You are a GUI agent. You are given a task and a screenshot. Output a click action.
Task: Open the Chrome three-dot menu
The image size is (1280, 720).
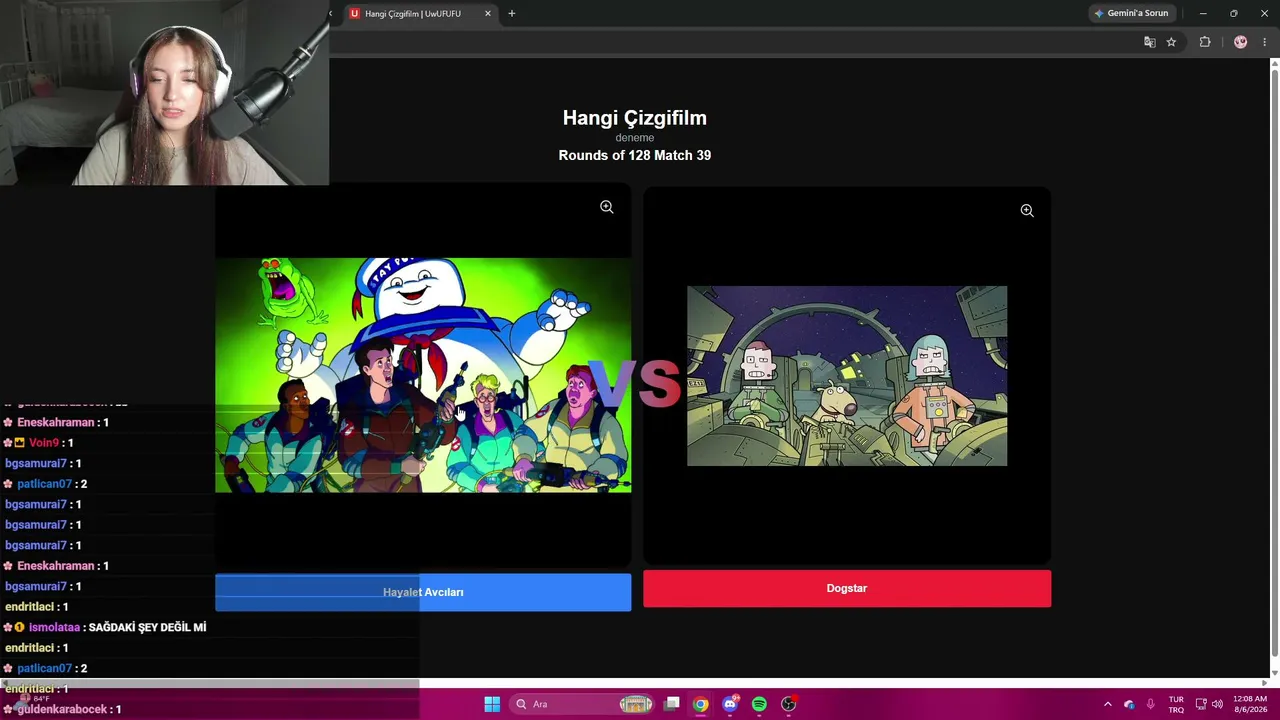click(x=1264, y=42)
